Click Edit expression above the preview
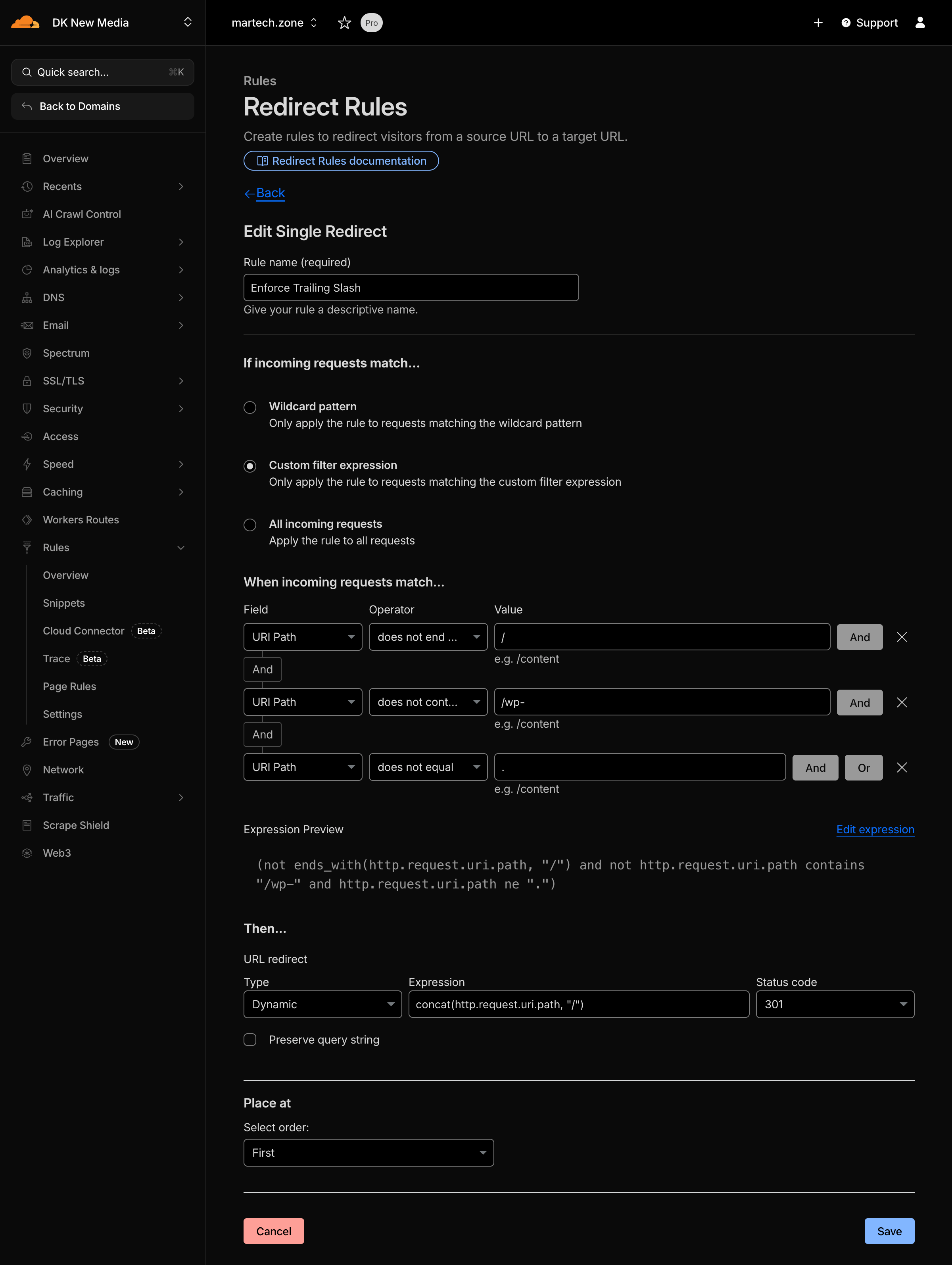Viewport: 952px width, 1265px height. tap(875, 829)
